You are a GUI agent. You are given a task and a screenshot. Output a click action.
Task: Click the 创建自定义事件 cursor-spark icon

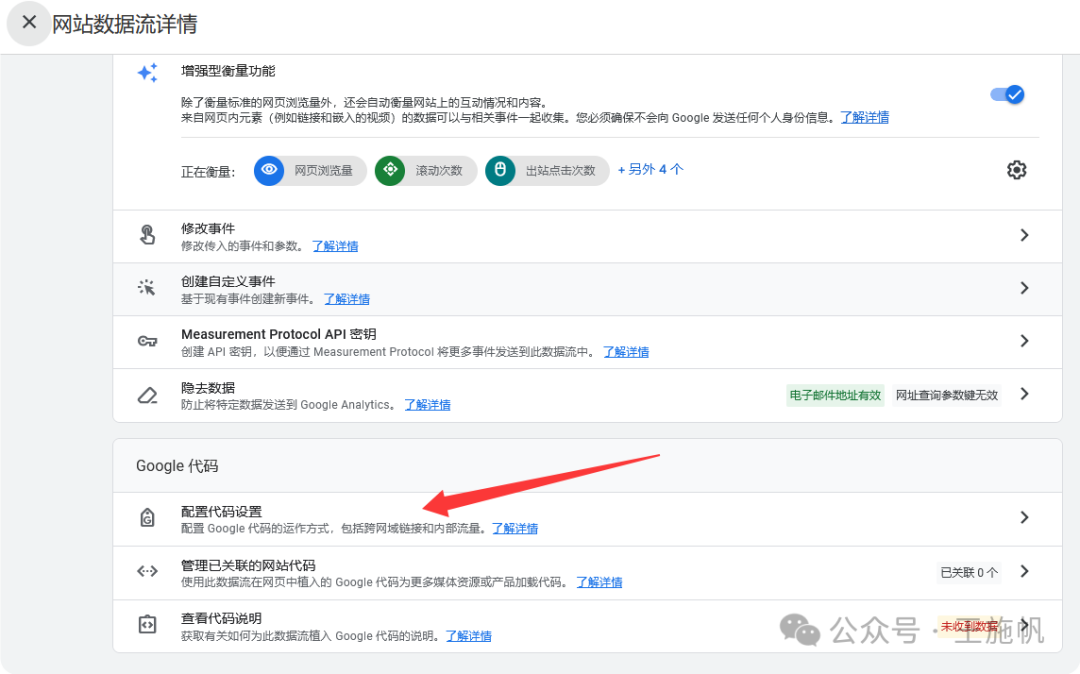[x=147, y=288]
